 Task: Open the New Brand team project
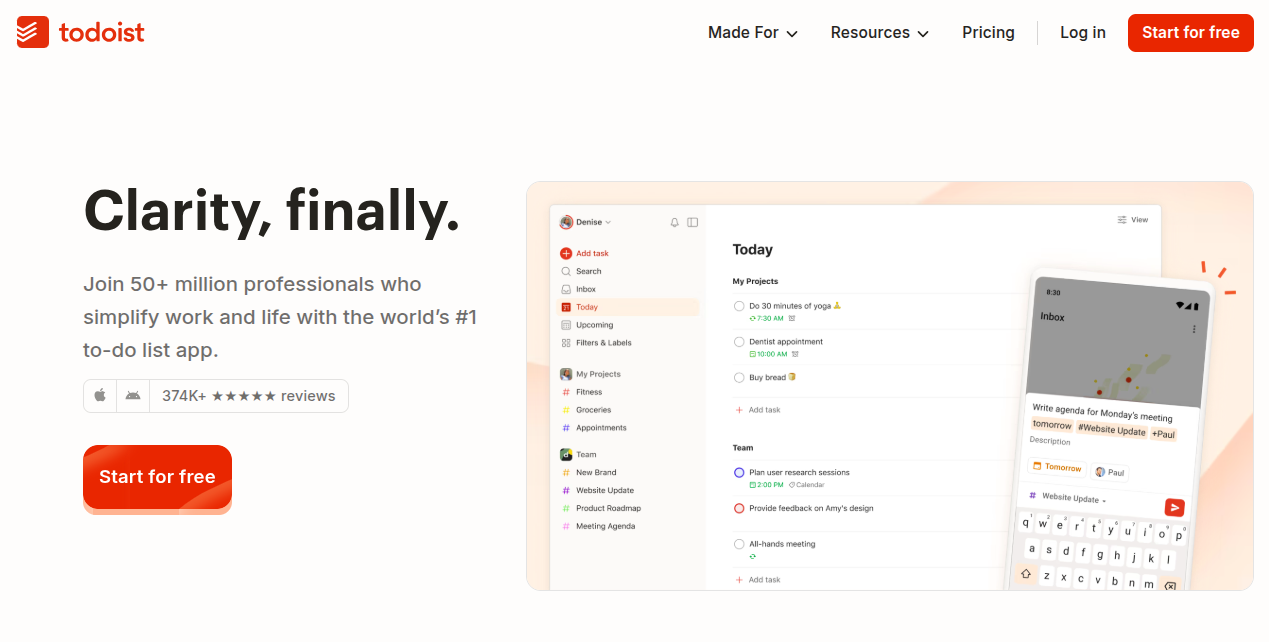coord(589,472)
